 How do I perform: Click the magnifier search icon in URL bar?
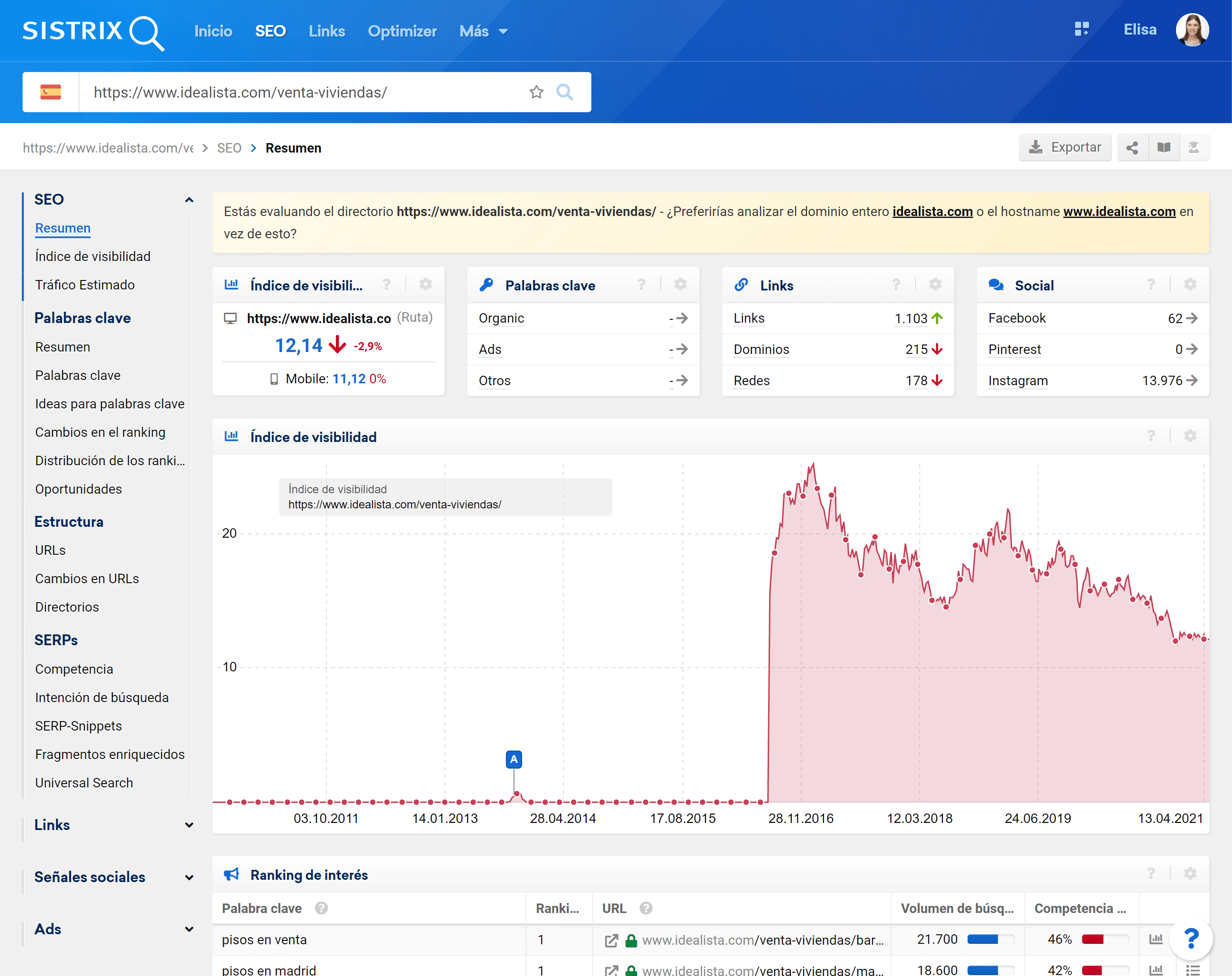click(564, 92)
